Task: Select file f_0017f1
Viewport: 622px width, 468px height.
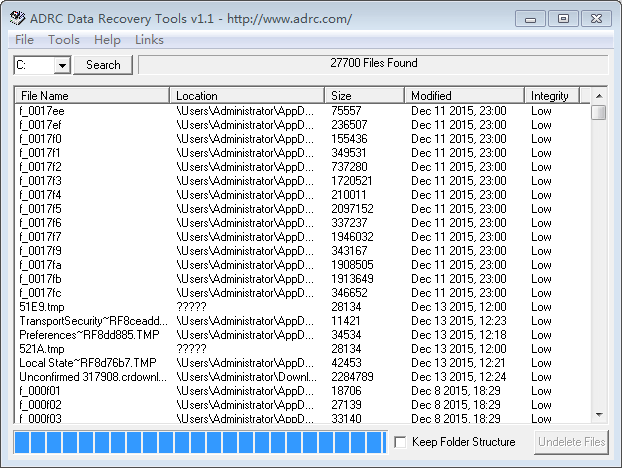Action: click(x=40, y=153)
